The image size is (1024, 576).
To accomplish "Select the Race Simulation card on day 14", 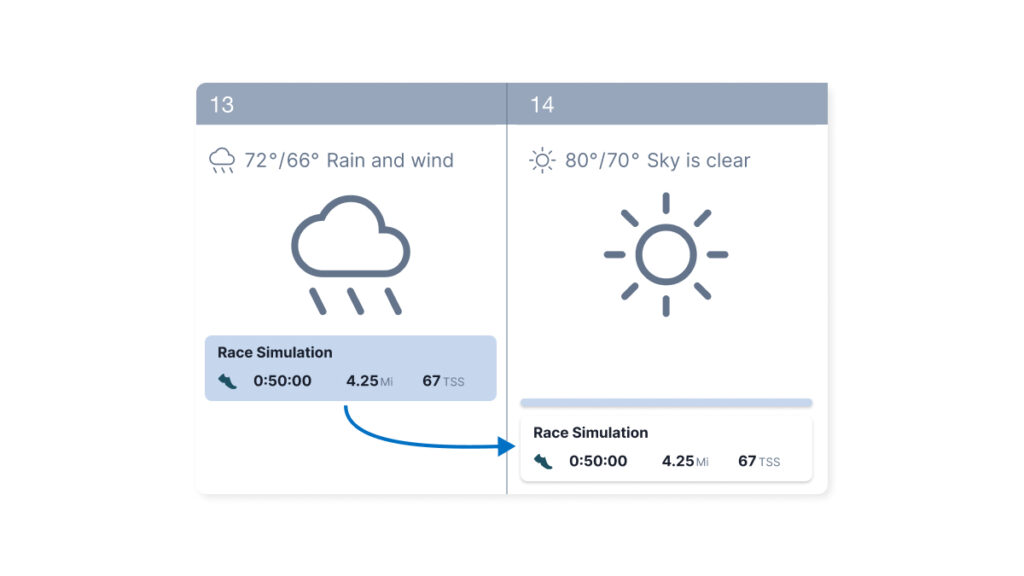I will click(x=667, y=447).
